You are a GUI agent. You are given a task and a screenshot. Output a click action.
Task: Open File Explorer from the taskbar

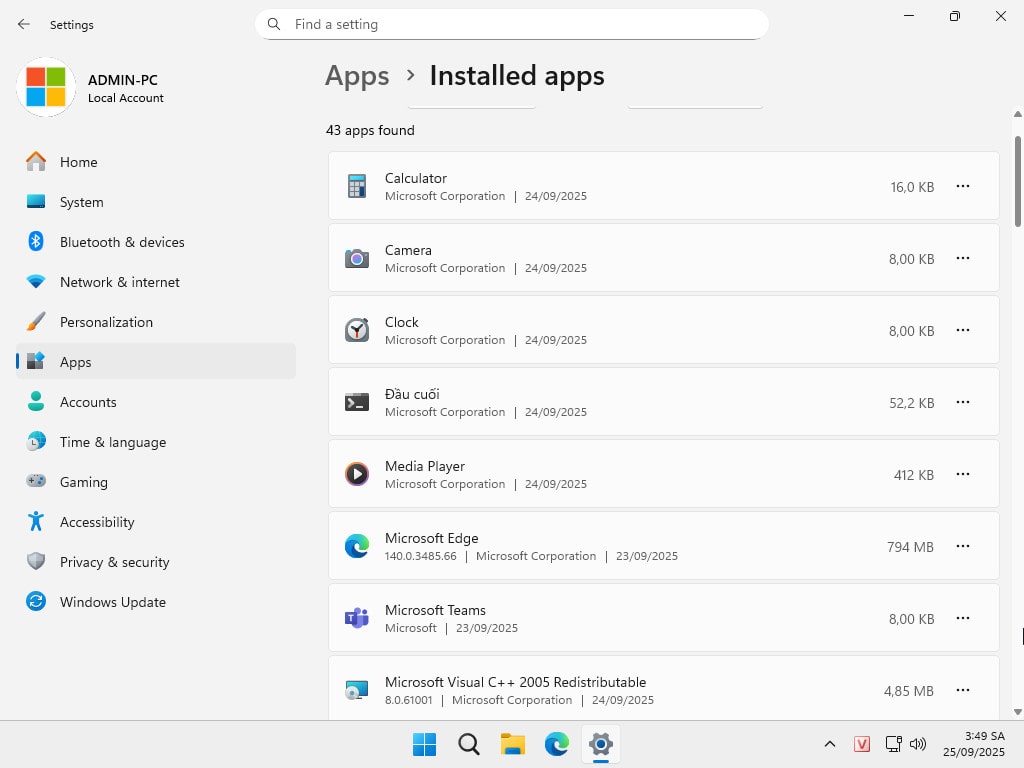coord(513,744)
